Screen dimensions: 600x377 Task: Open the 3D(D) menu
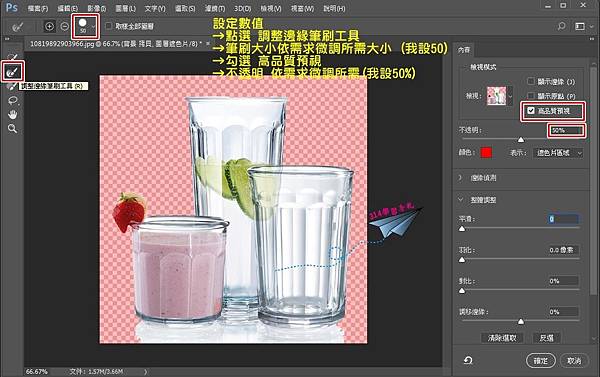tap(243, 8)
